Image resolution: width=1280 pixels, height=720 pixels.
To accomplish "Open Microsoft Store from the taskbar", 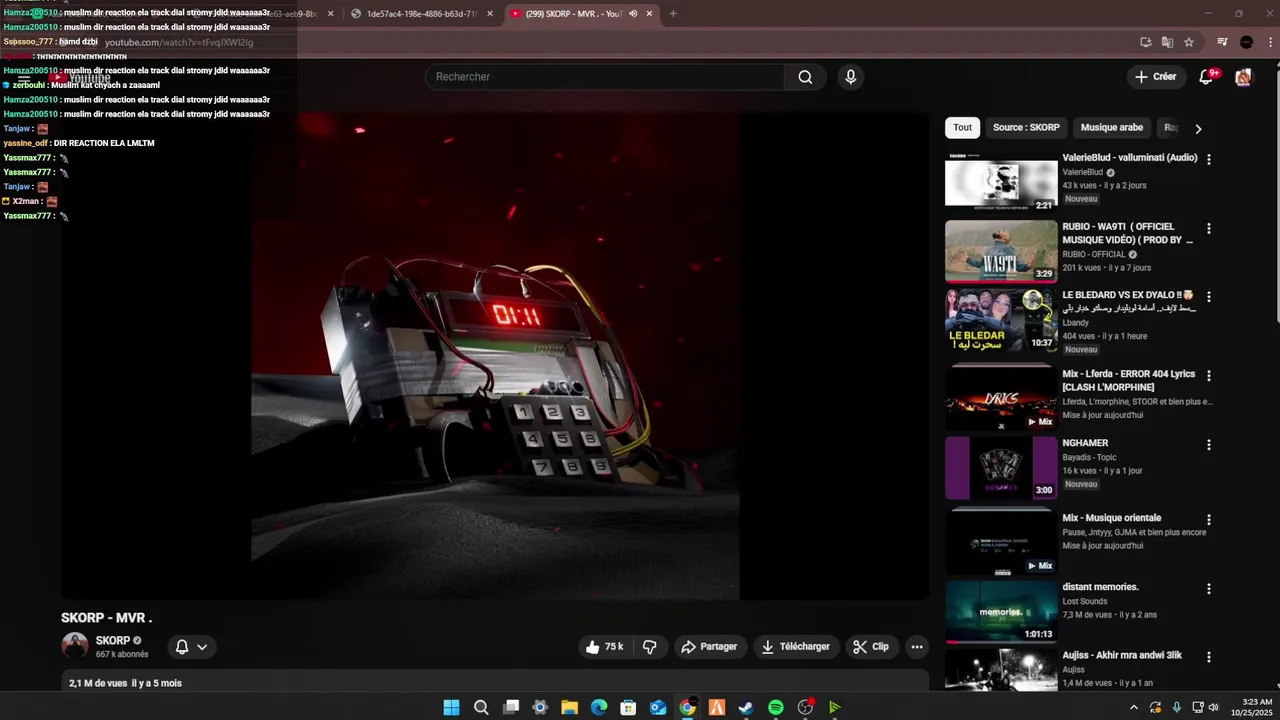I will 628,707.
